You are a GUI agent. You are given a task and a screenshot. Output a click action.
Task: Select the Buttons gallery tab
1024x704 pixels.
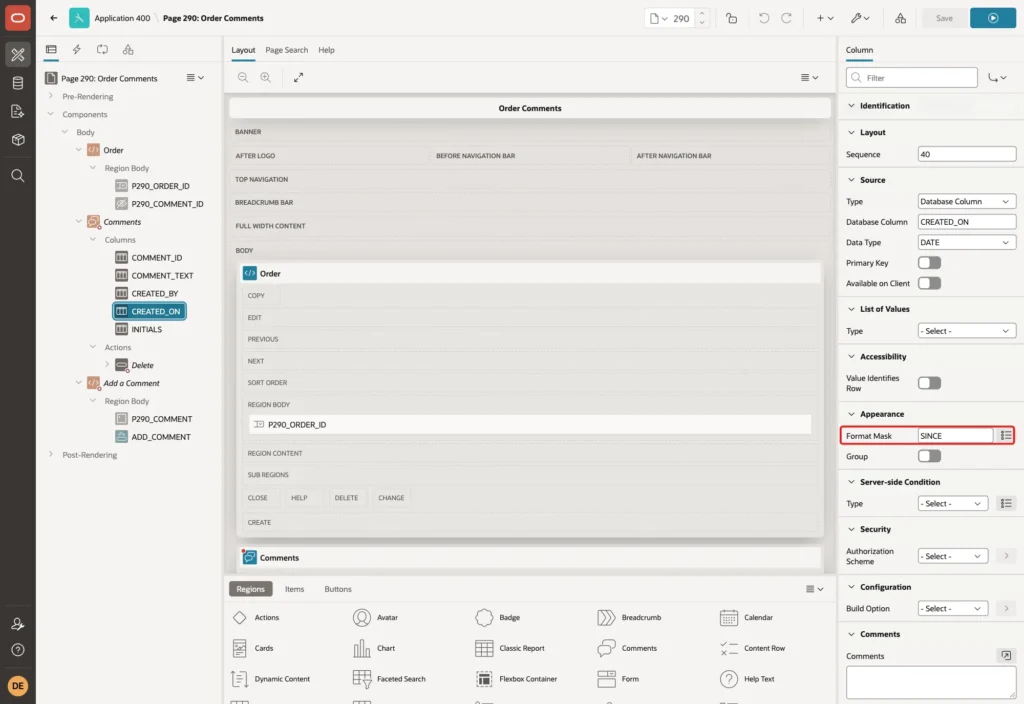pos(338,589)
